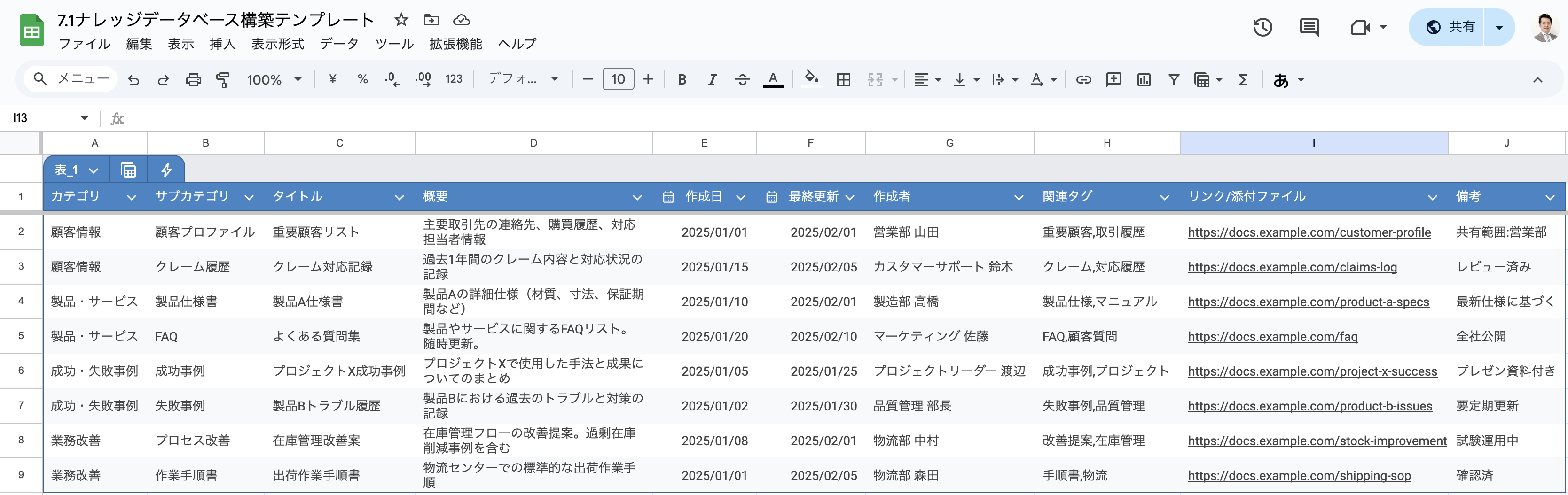The height and width of the screenshot is (495, 1568).
Task: Open the Insert comment tool
Action: 1114,79
